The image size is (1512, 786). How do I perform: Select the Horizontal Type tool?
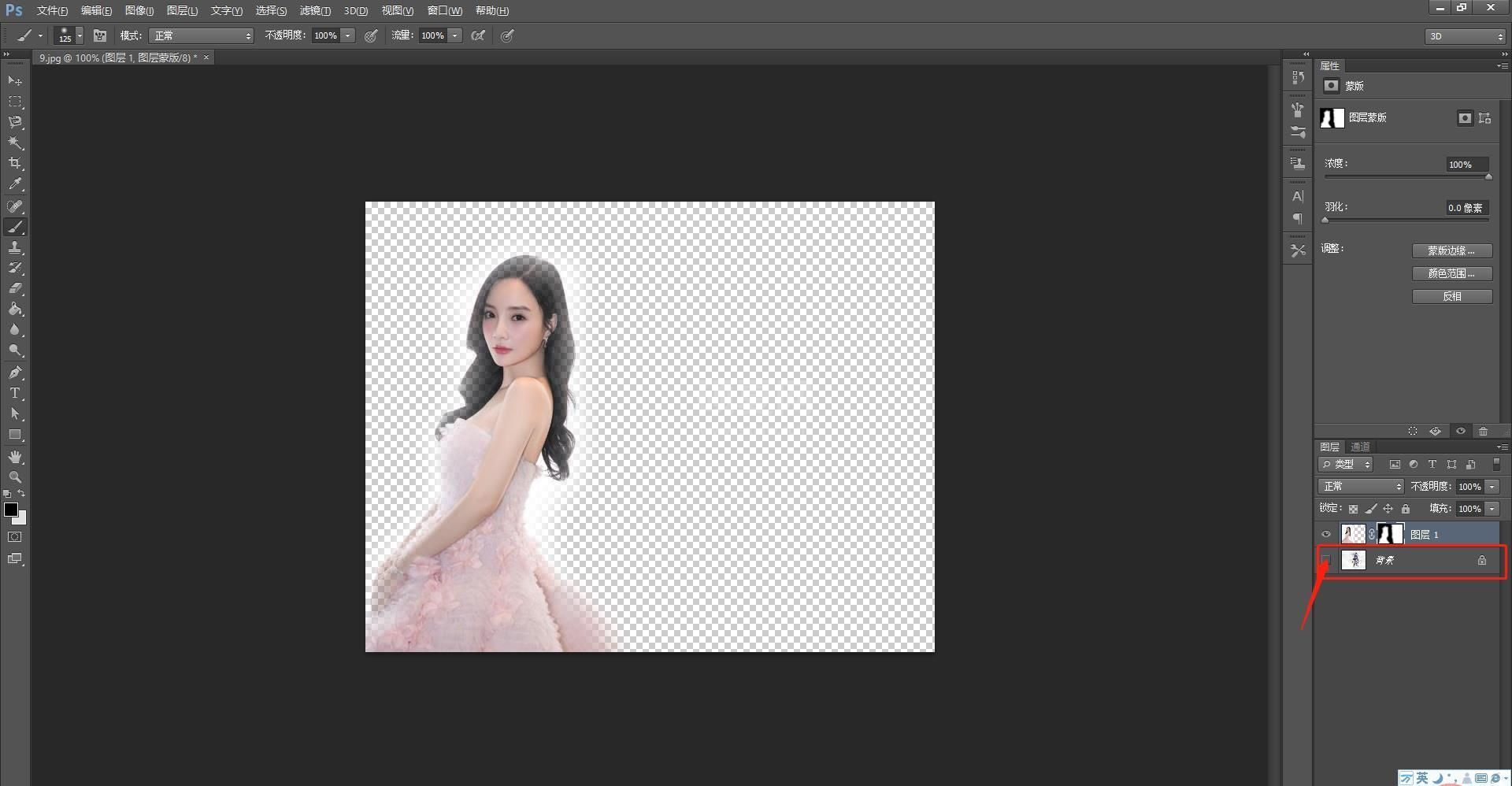[x=15, y=393]
